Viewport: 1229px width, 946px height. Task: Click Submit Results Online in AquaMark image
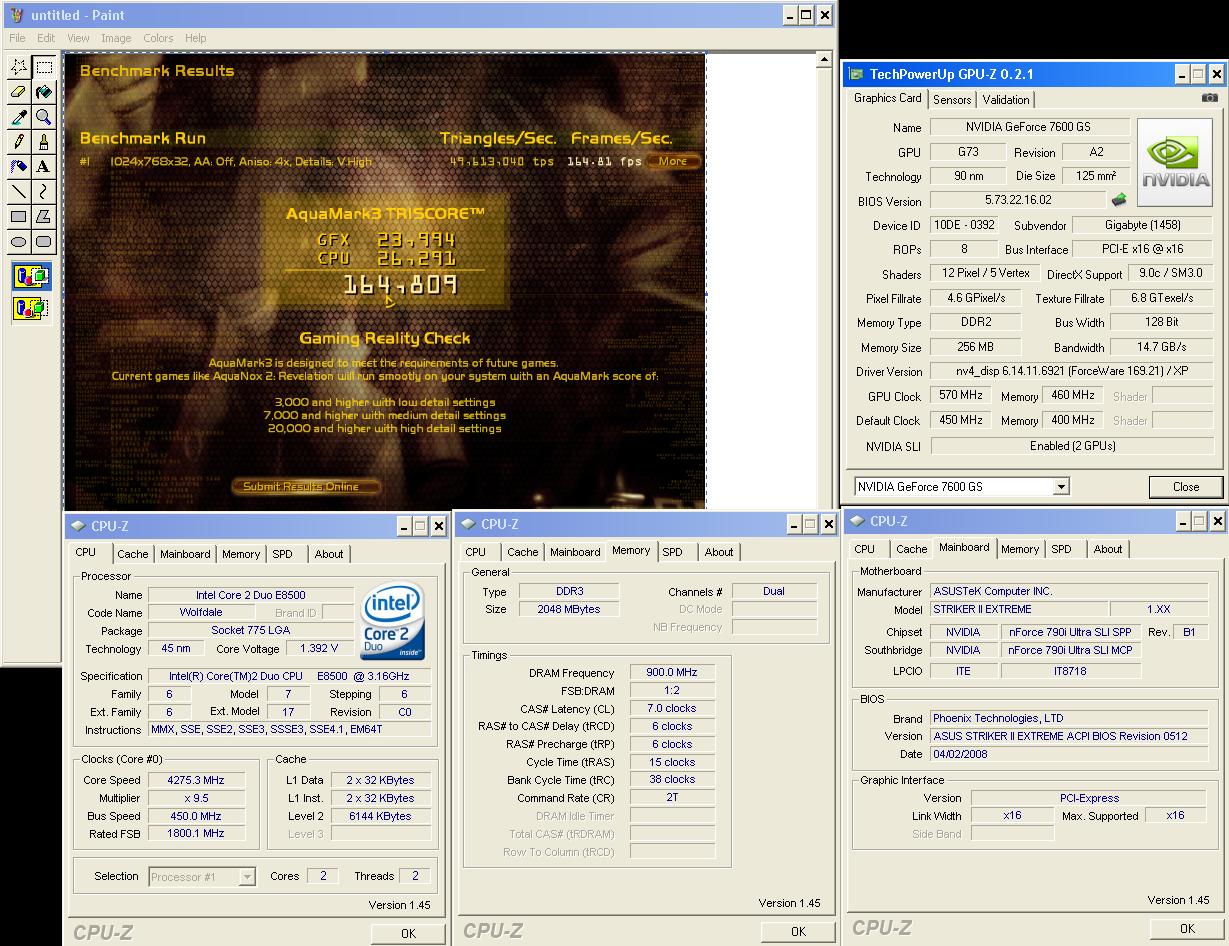coord(308,487)
